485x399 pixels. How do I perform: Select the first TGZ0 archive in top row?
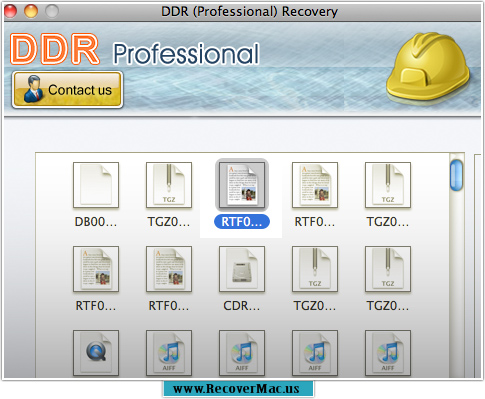pos(169,185)
